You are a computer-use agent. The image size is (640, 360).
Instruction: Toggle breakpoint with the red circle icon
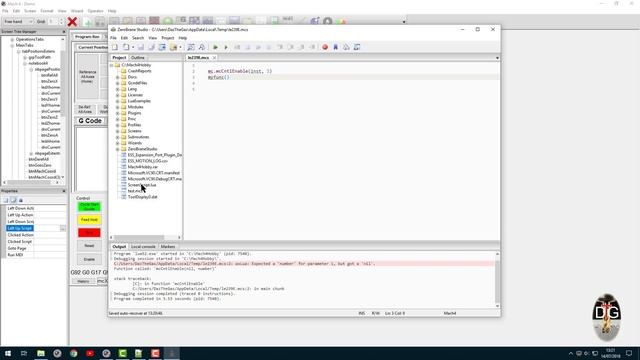(x=325, y=47)
